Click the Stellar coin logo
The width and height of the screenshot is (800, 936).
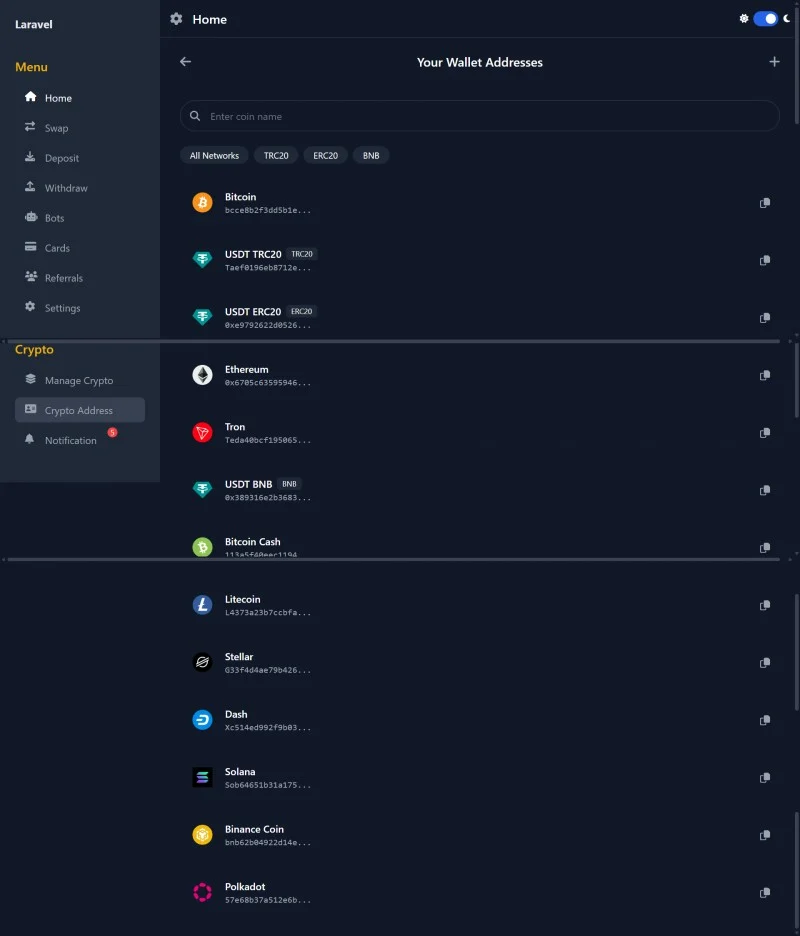(202, 662)
